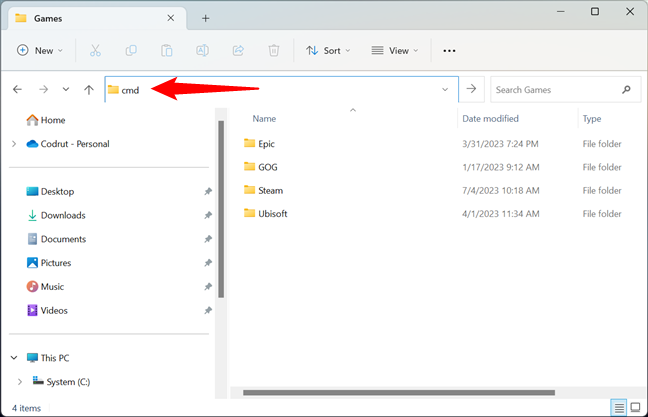Screen dimensions: 648x417
Task: Go up one folder level
Action: pyautogui.click(x=89, y=89)
